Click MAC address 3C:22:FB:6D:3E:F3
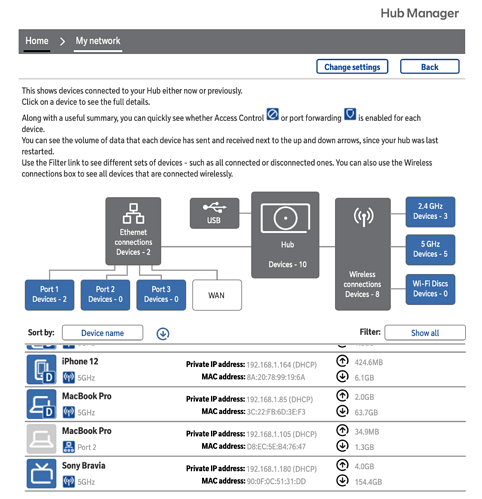Screen dimensions: 482x499 [x=276, y=412]
